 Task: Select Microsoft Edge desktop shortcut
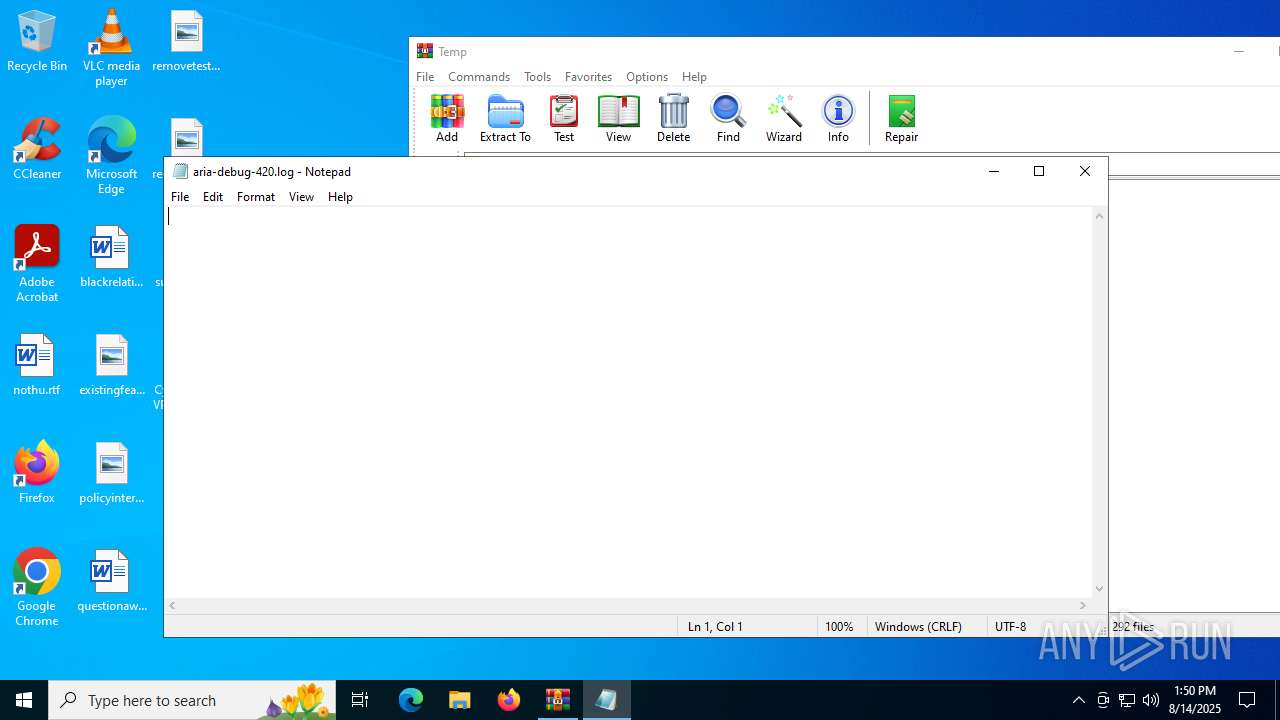[111, 156]
